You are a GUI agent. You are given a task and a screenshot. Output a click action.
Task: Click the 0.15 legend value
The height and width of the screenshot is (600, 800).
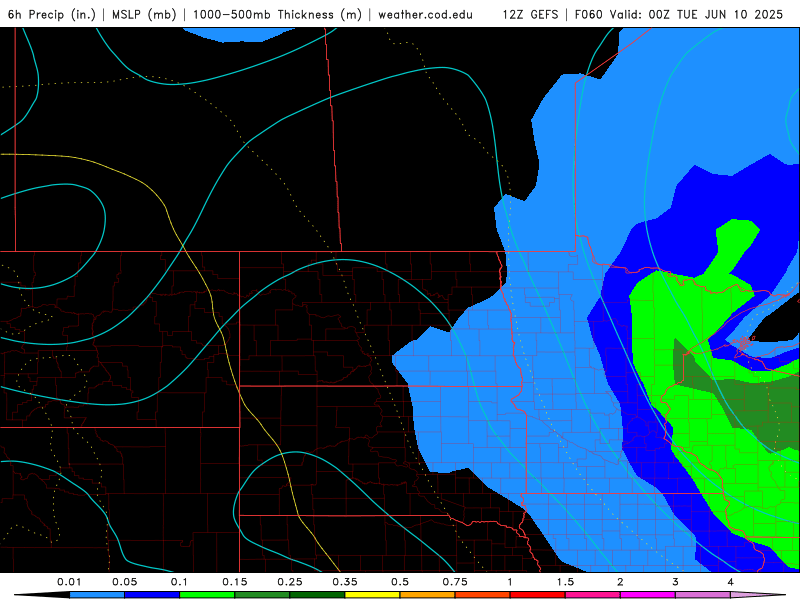[235, 582]
